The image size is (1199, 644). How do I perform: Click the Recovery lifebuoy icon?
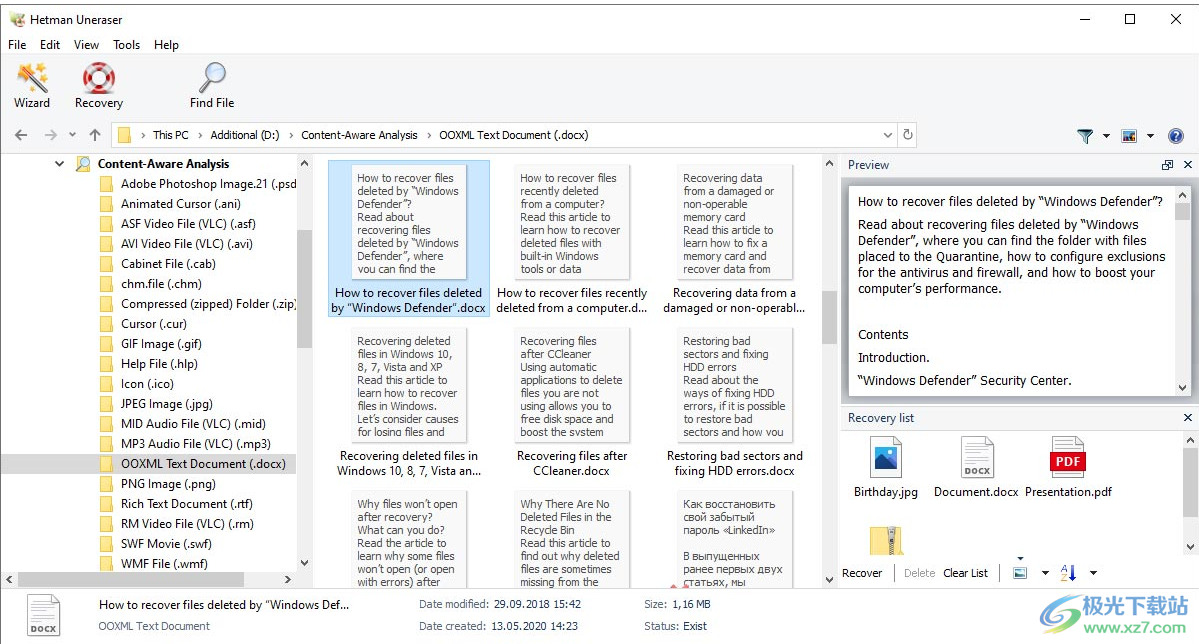tap(98, 85)
